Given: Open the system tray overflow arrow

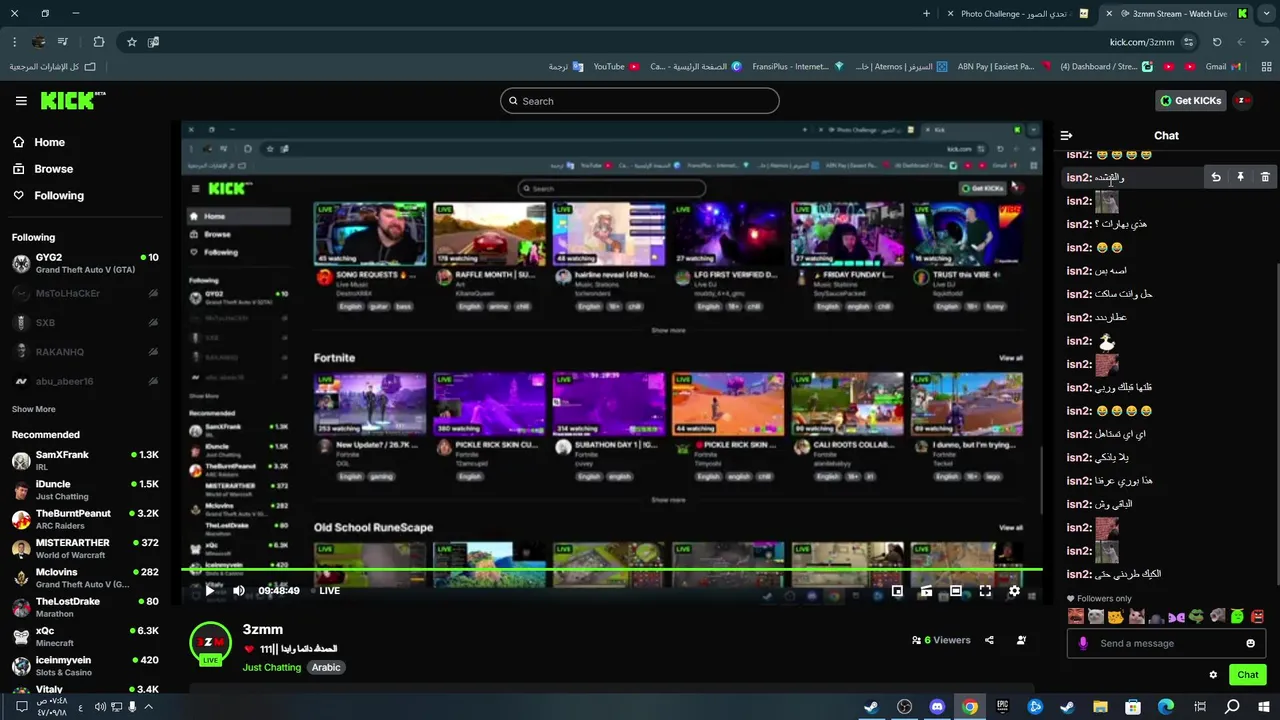Looking at the screenshot, I should pyautogui.click(x=149, y=707).
